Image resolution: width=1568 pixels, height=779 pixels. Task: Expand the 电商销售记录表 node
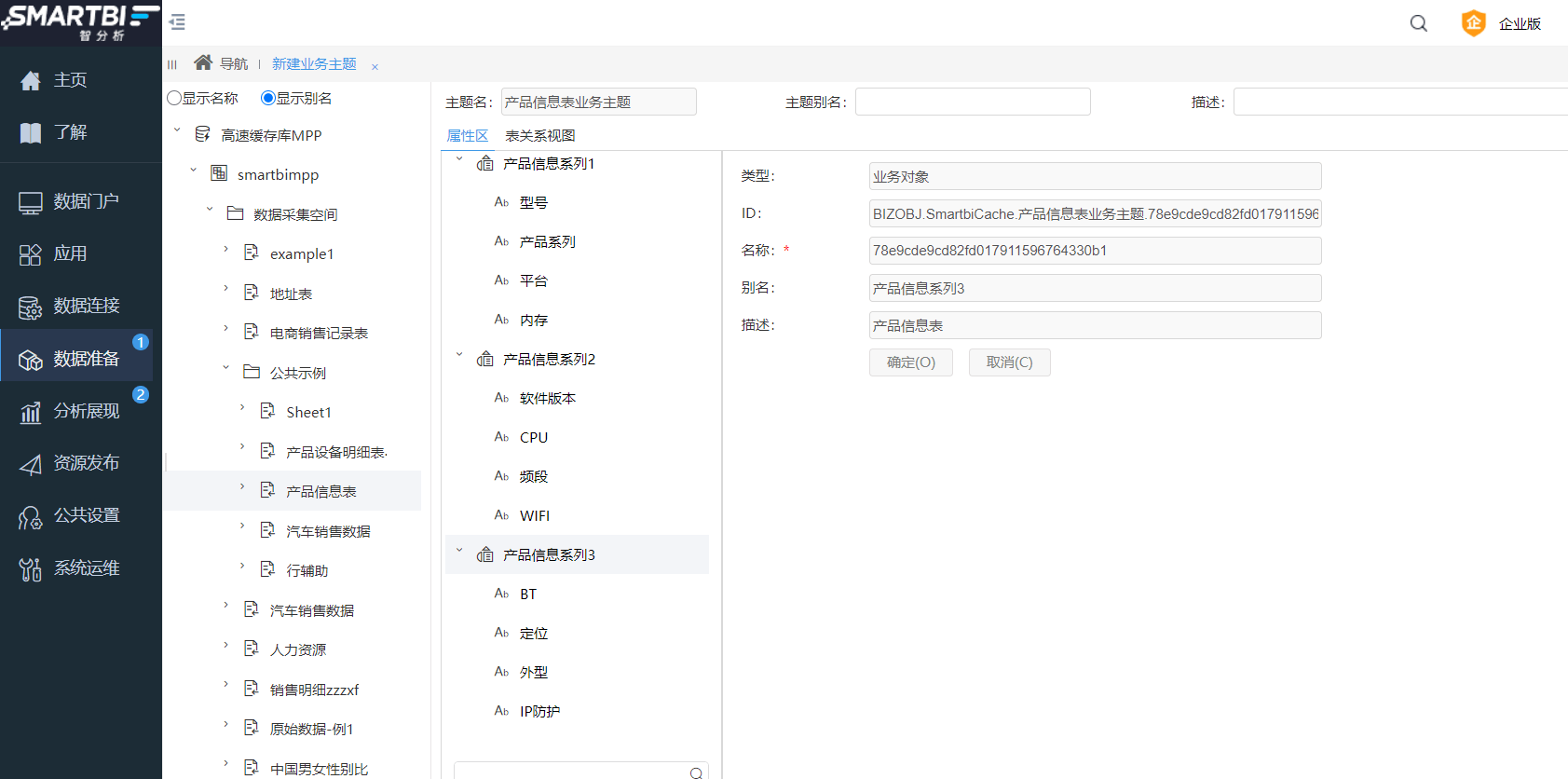tap(225, 328)
